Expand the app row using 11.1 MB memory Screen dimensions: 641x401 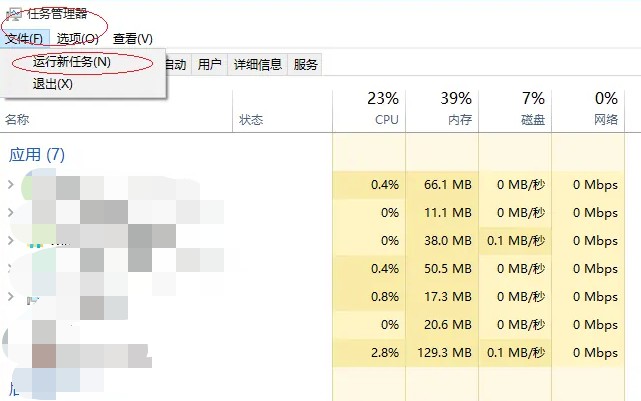click(11, 213)
